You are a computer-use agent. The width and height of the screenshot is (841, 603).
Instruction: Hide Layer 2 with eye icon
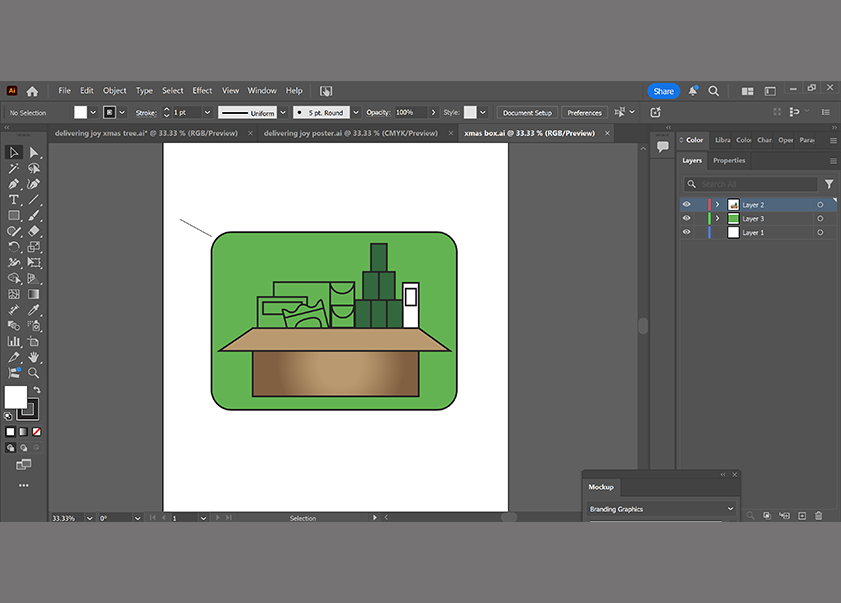(686, 205)
